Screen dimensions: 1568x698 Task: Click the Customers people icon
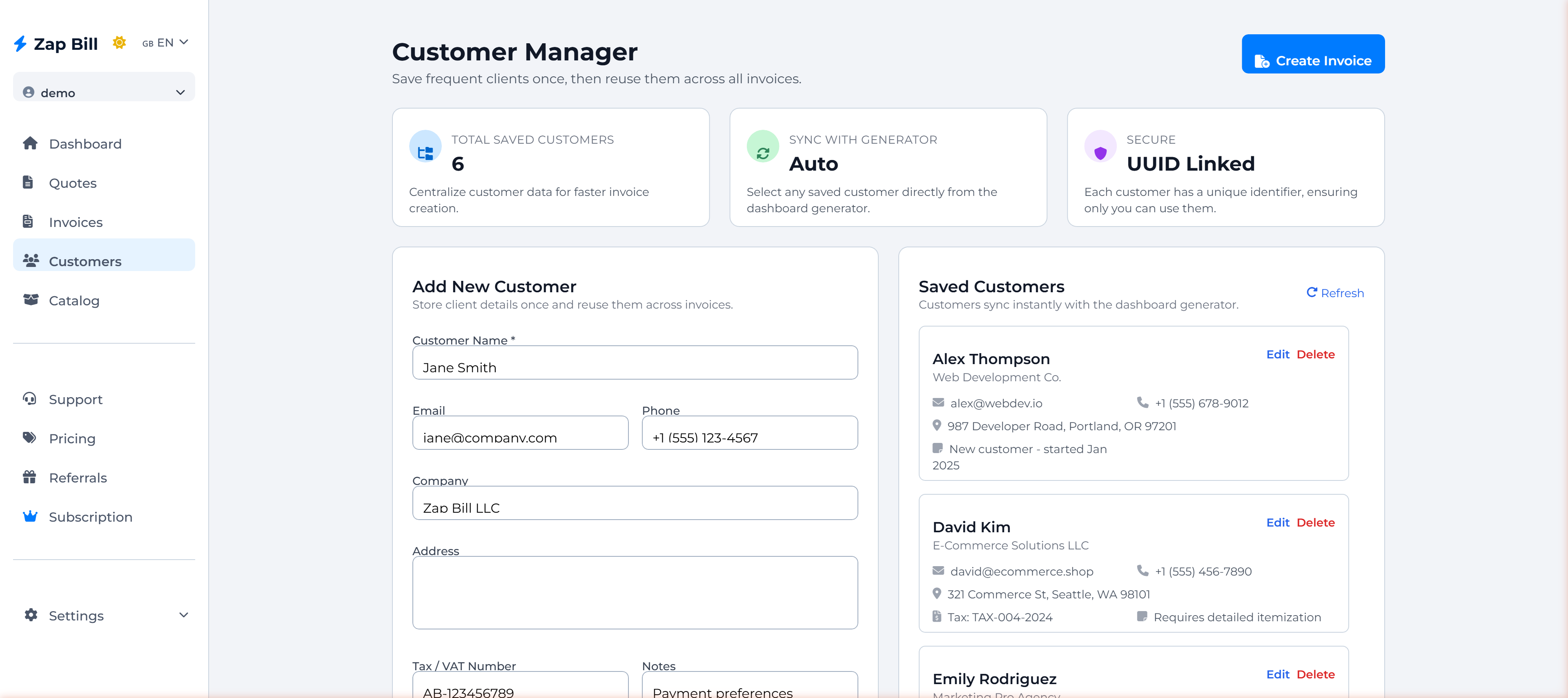pyautogui.click(x=31, y=260)
